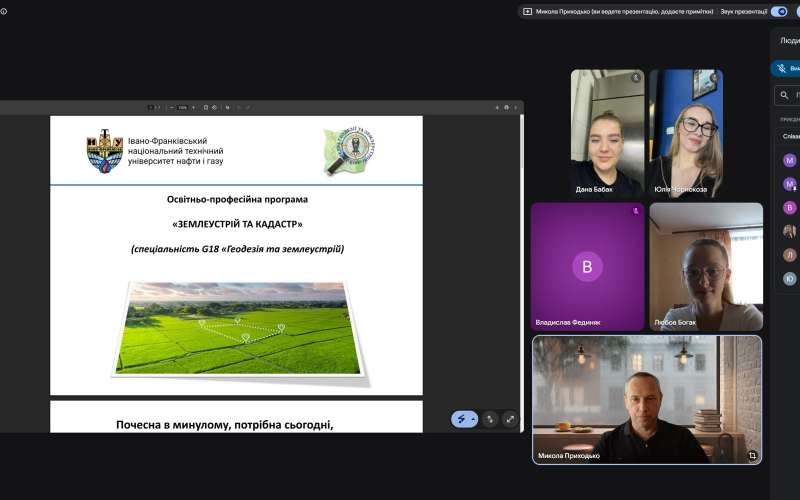Click the presentation screen icon beside Микола Приходько
This screenshot has height=500, width=800.
point(528,11)
